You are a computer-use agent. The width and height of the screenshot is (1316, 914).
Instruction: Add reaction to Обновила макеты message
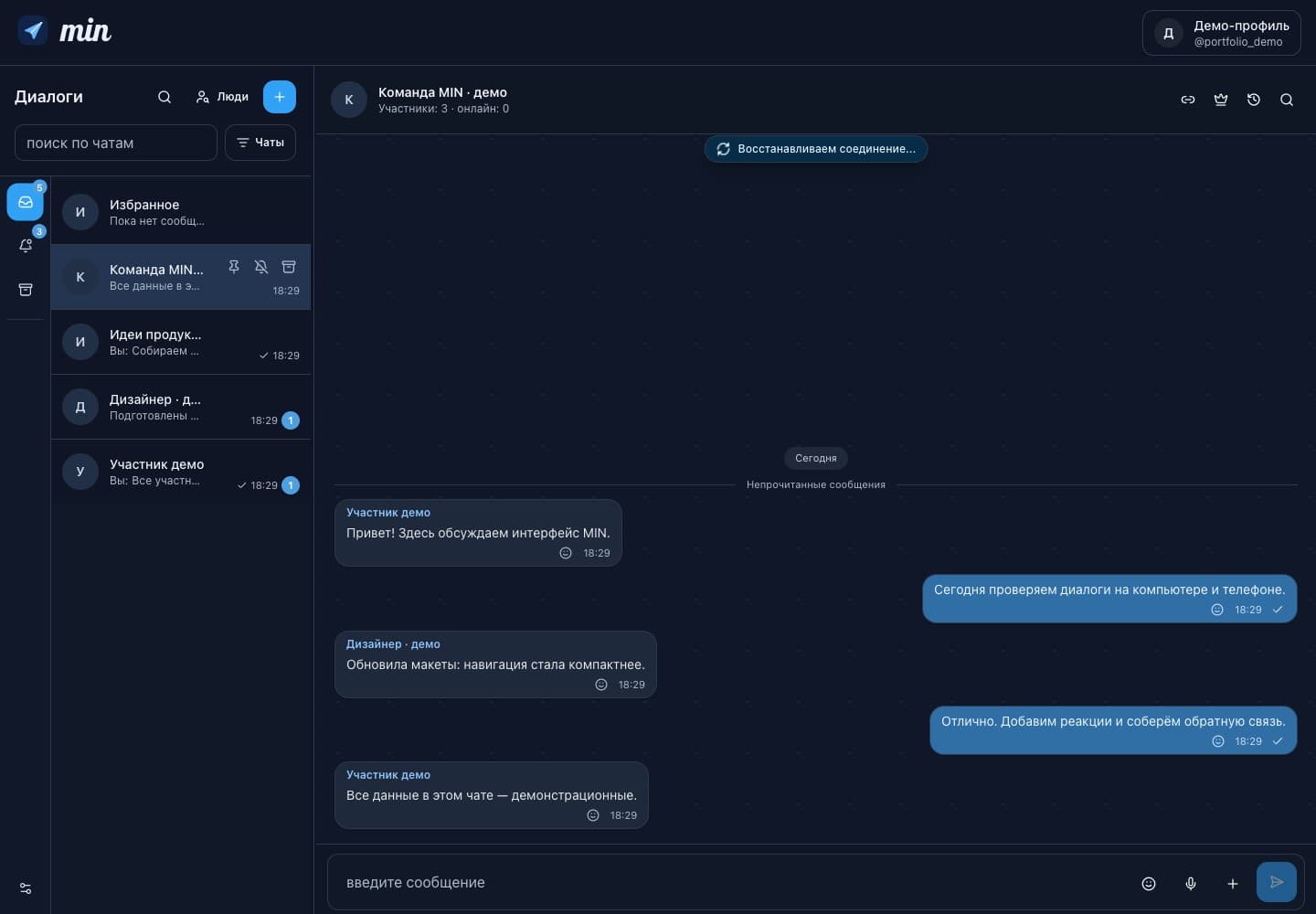pos(601,685)
